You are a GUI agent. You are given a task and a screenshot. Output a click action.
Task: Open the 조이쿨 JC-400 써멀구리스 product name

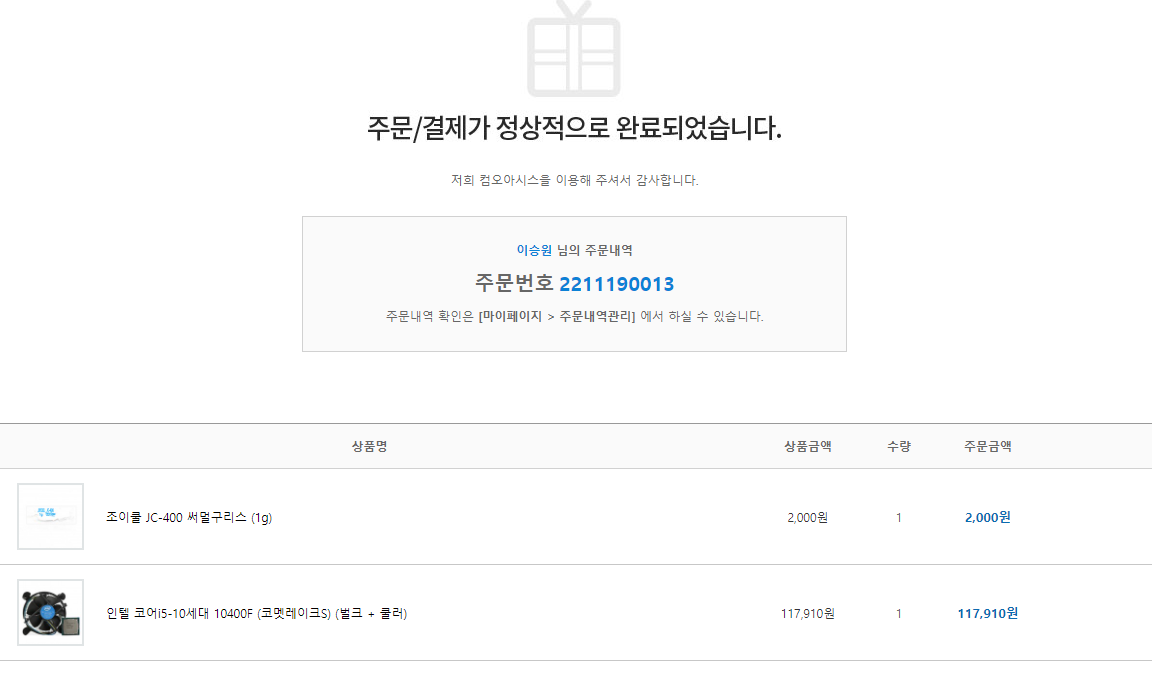pyautogui.click(x=189, y=518)
